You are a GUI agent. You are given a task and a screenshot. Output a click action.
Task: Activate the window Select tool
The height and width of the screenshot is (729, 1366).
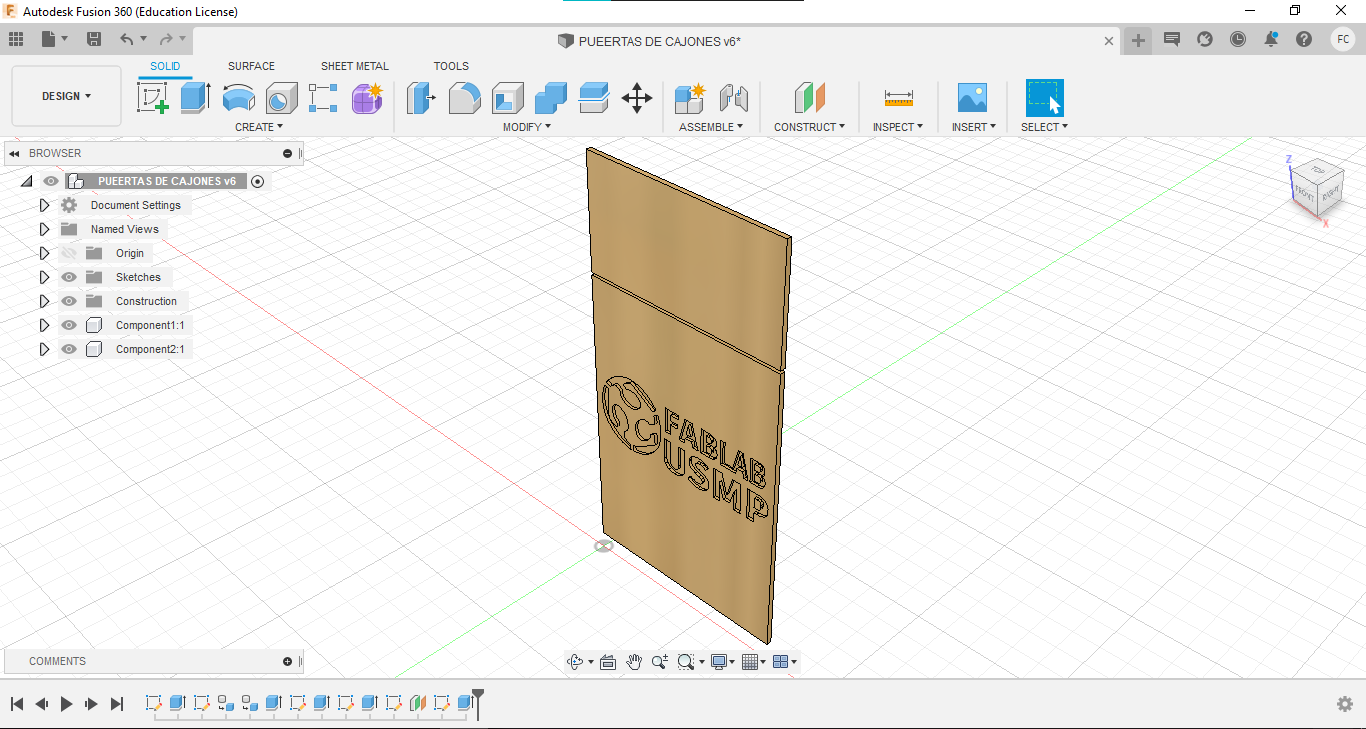coord(1044,98)
